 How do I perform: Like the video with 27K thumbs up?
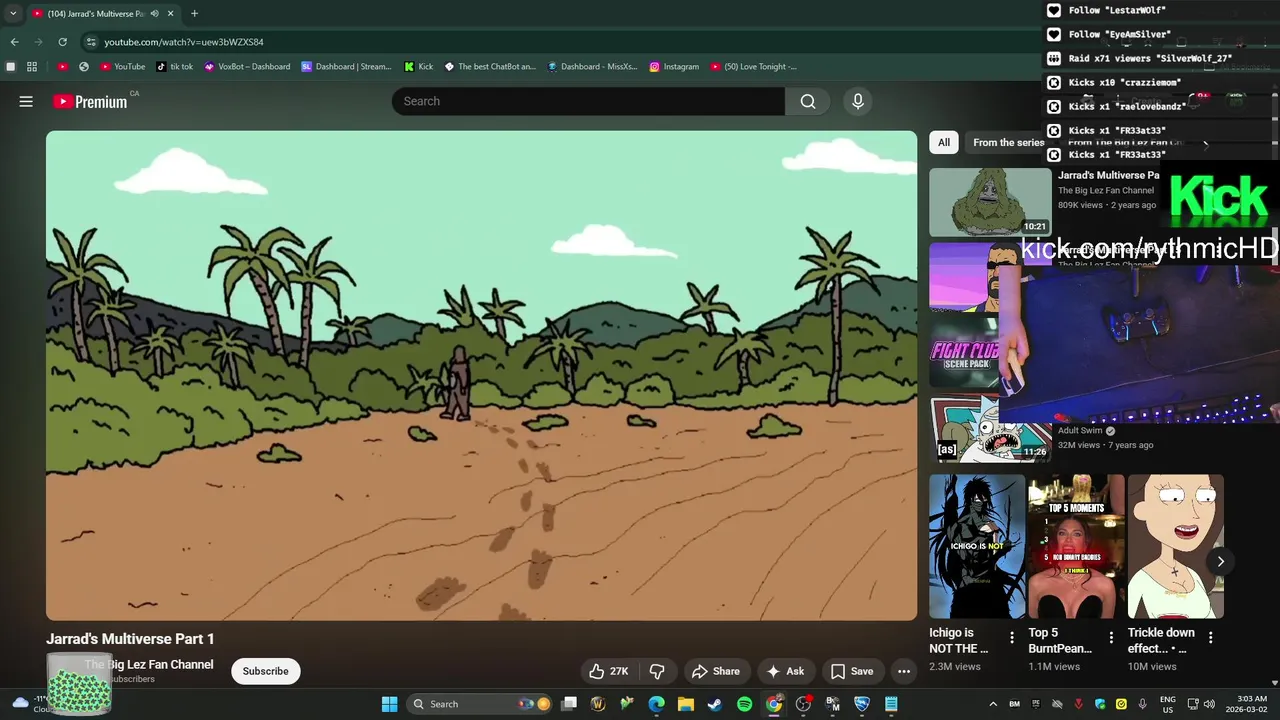pos(608,671)
